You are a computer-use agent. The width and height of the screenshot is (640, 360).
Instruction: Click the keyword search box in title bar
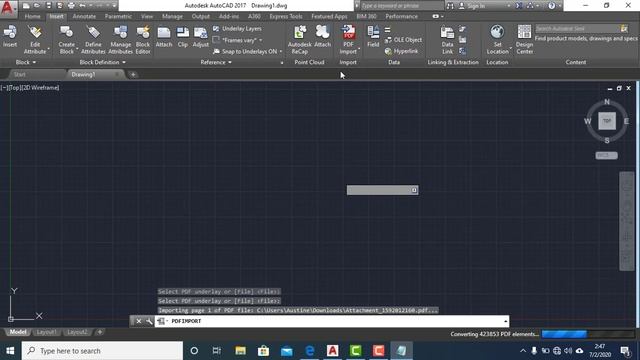(x=401, y=6)
